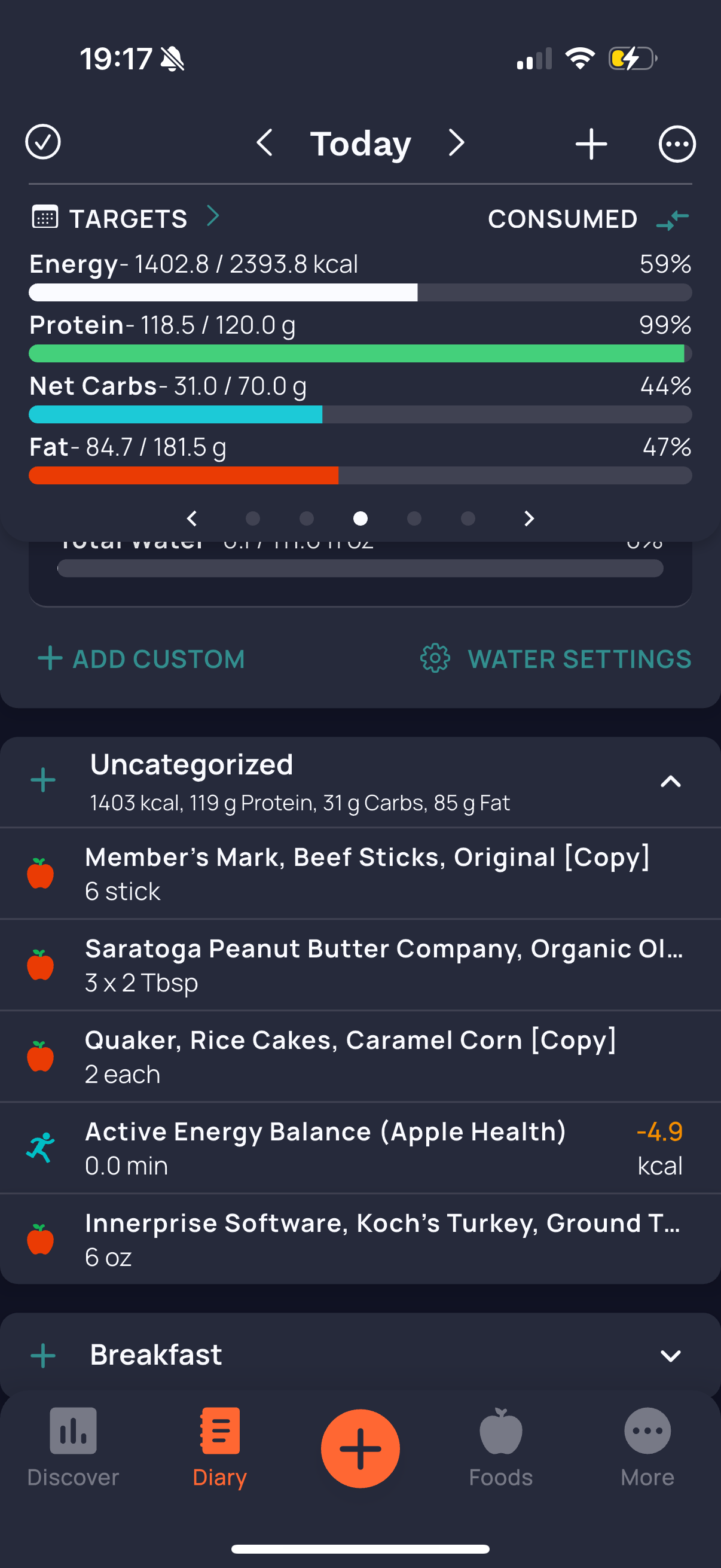The width and height of the screenshot is (721, 1568).
Task: Open the ellipsis options menu at top
Action: pyautogui.click(x=677, y=144)
